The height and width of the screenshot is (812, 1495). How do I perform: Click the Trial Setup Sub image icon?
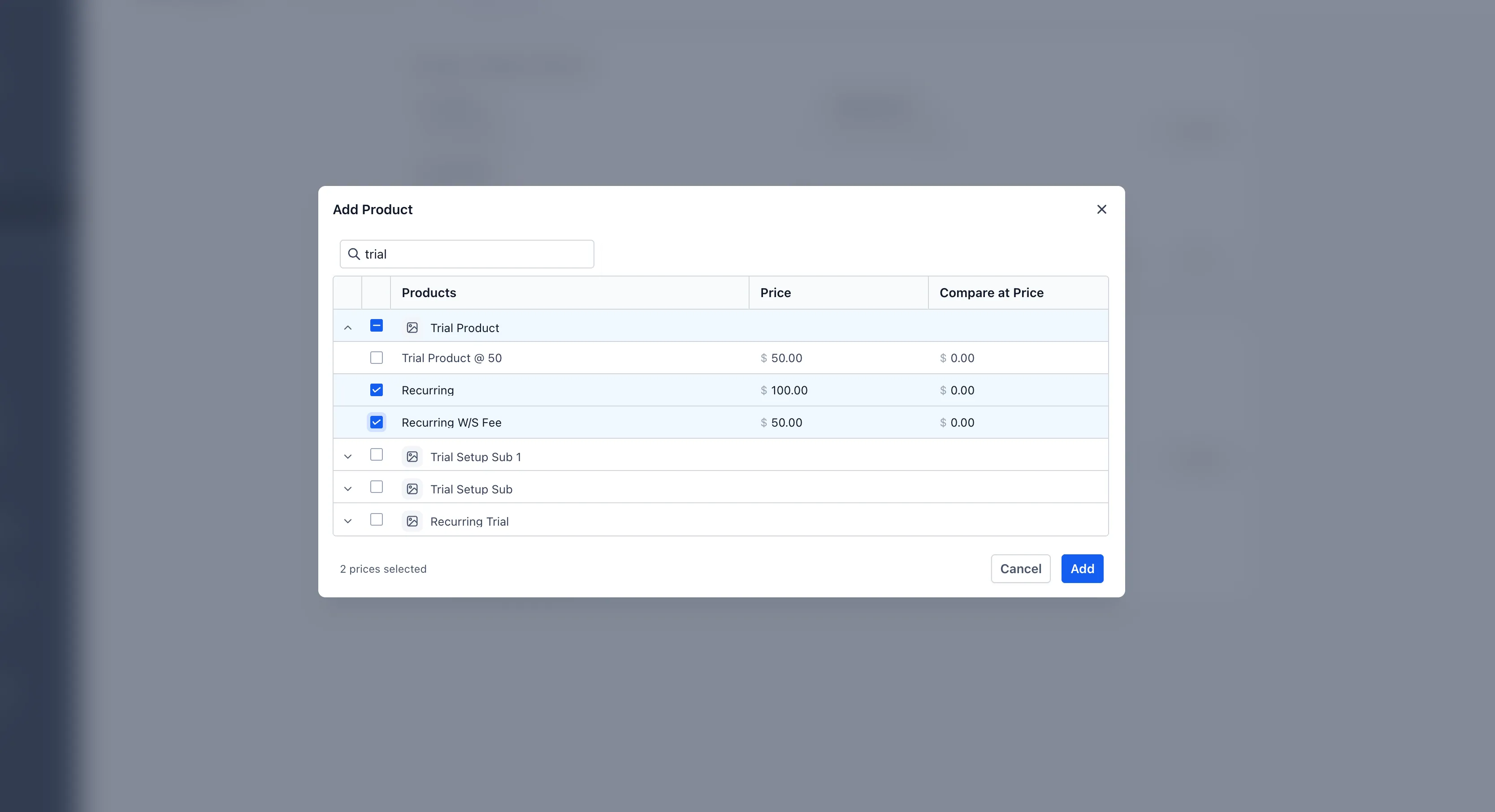(412, 489)
